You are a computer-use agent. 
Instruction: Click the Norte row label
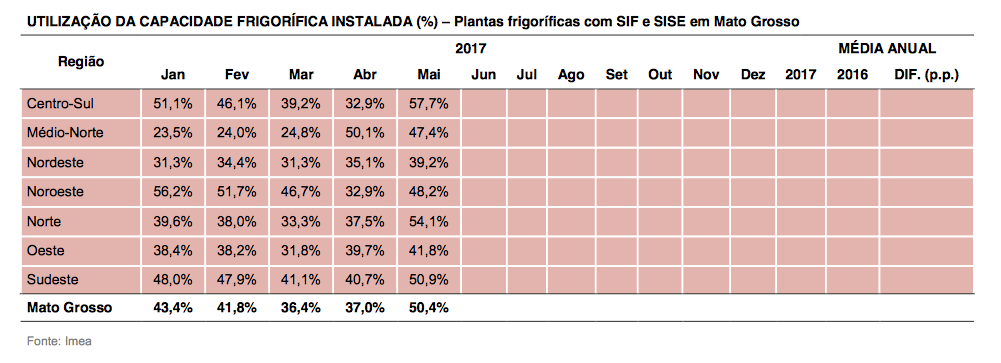43,221
